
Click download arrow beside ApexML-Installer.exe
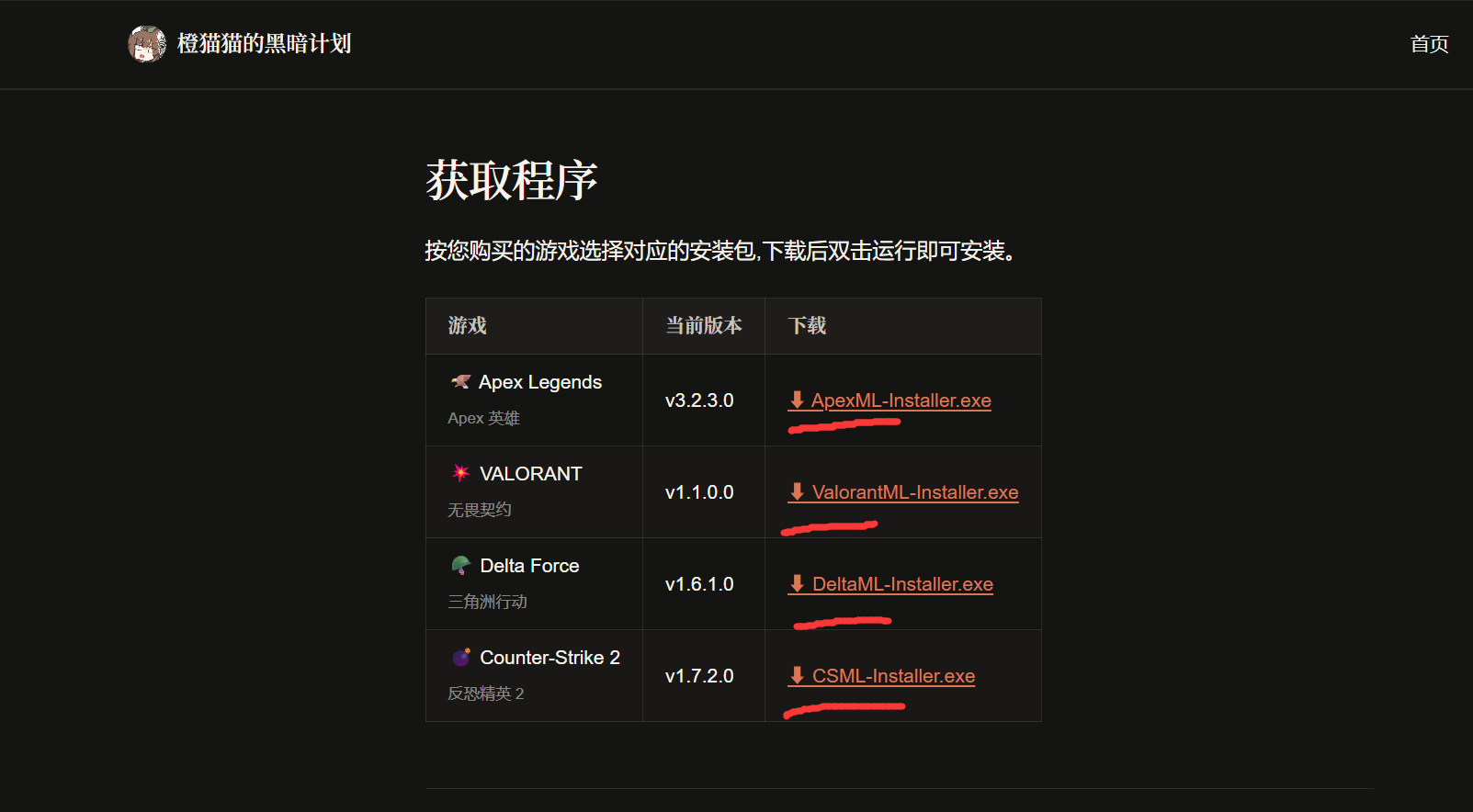coord(797,400)
